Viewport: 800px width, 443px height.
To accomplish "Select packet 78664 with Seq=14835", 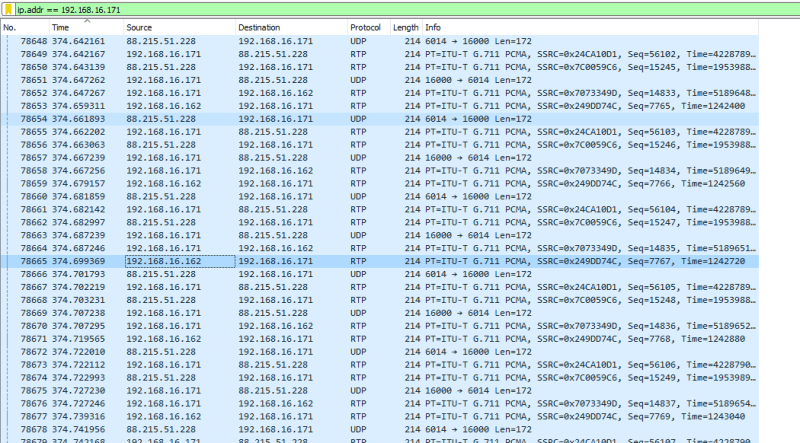I will [380, 248].
